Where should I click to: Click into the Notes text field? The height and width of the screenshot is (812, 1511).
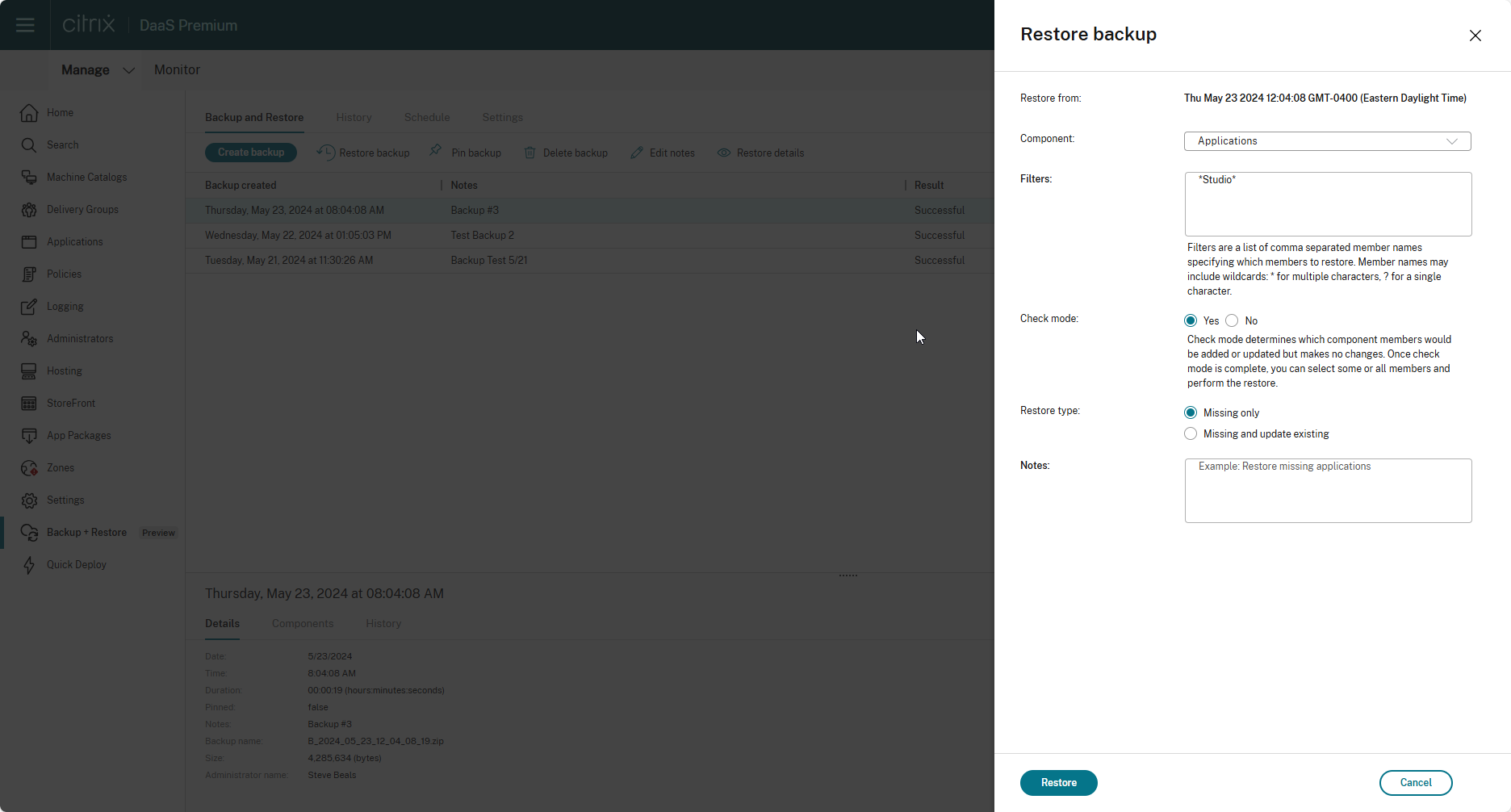coord(1328,491)
